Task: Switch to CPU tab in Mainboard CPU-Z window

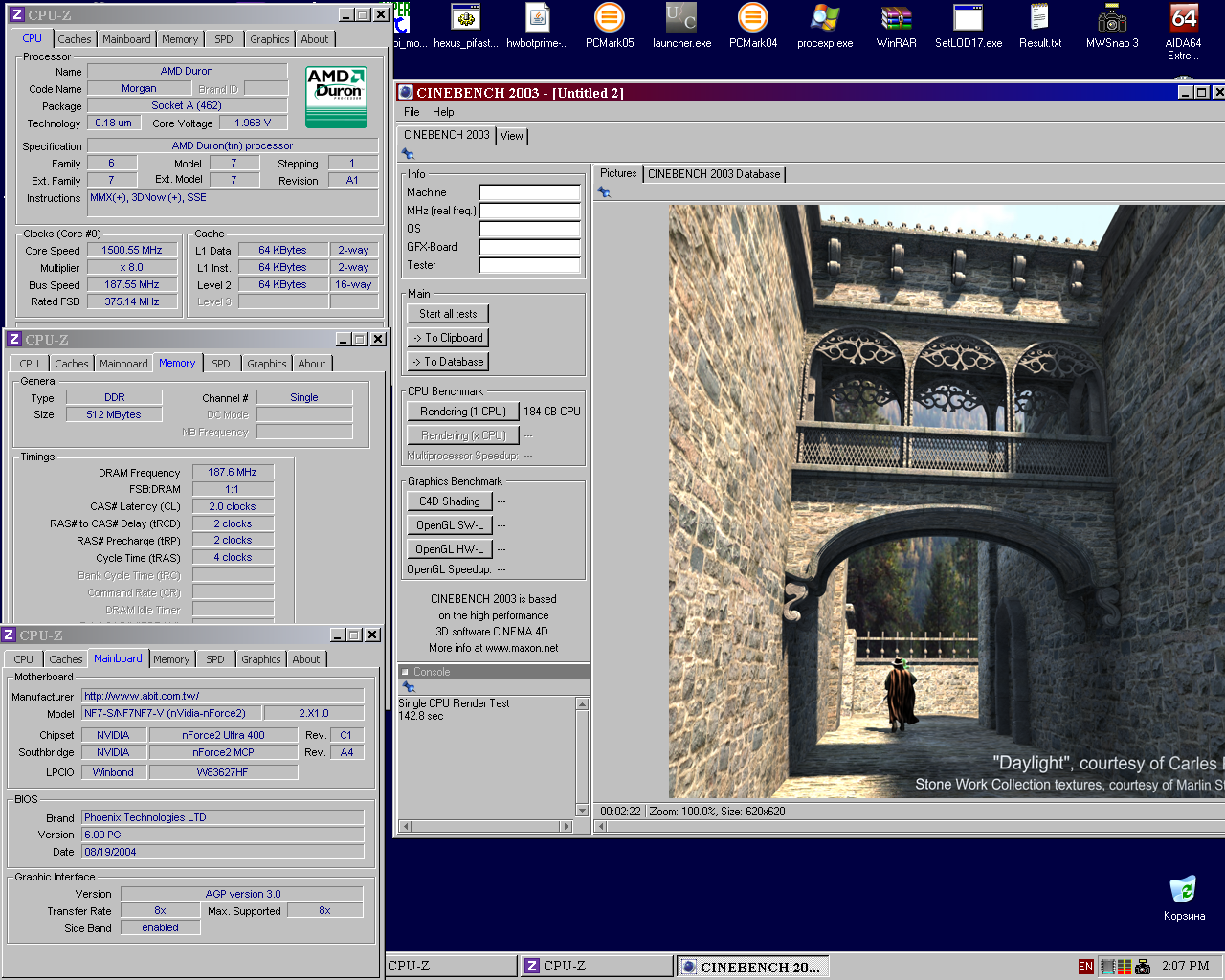Action: [24, 659]
